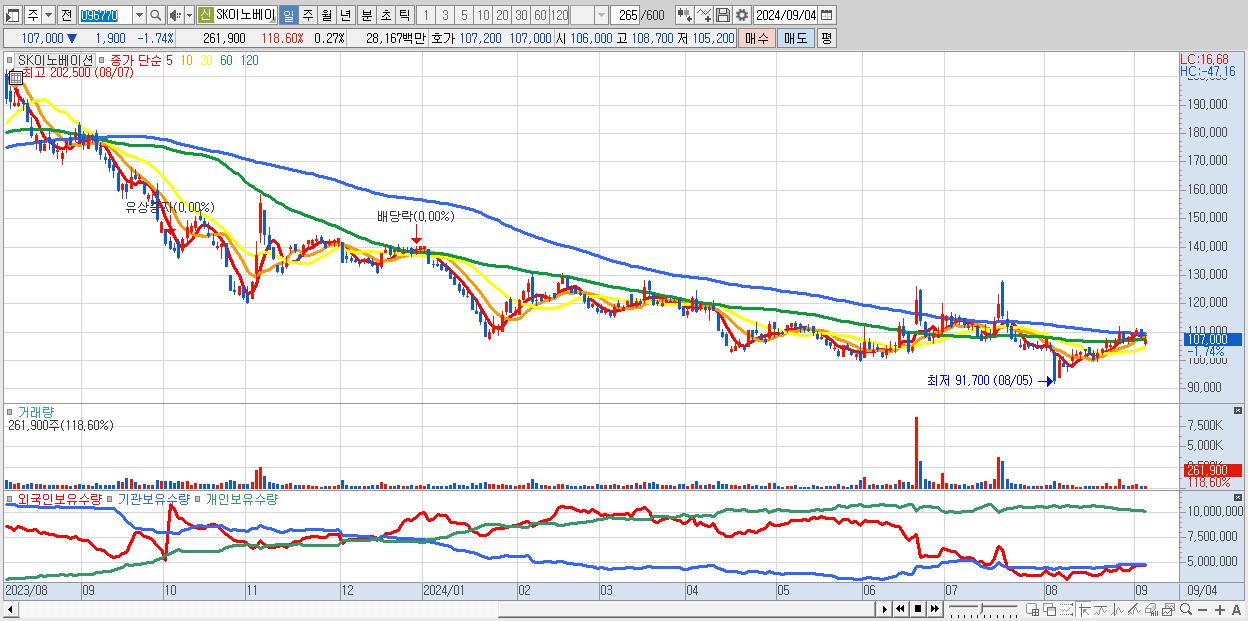Click the 주 stock type selector
The width and height of the screenshot is (1248, 621).
pyautogui.click(x=33, y=15)
